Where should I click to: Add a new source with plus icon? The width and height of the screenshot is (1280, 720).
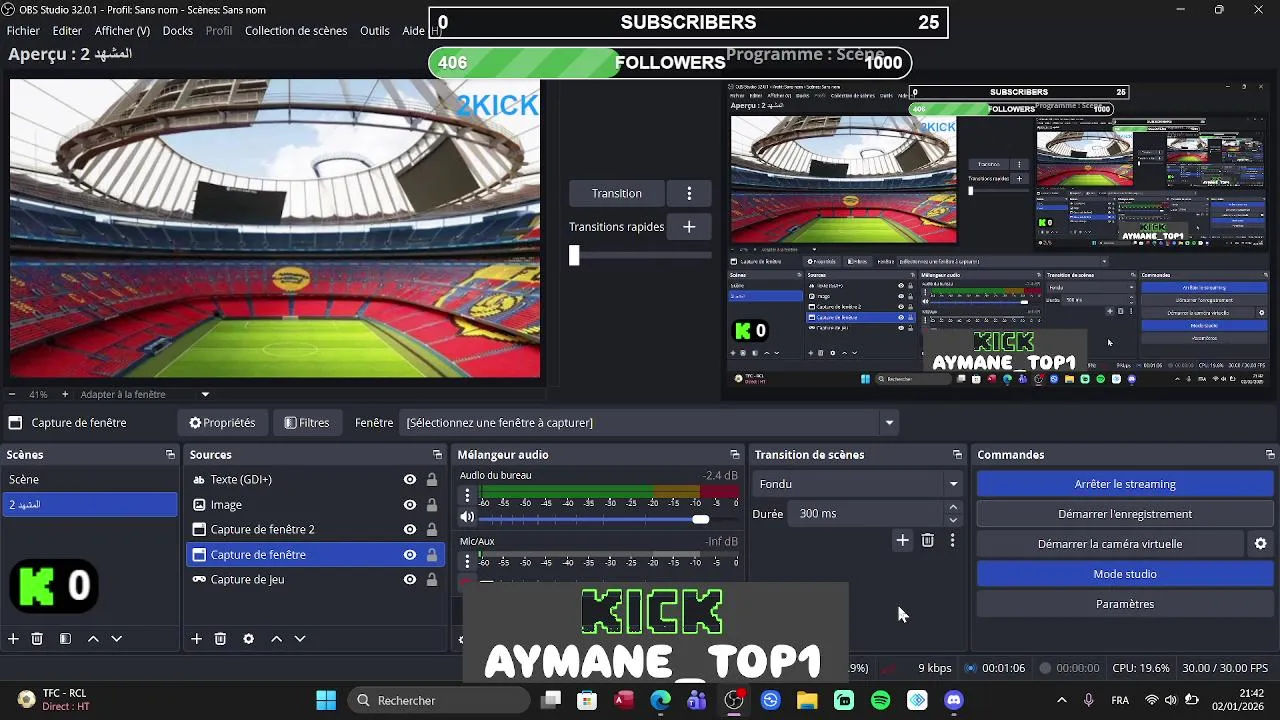[x=196, y=639]
